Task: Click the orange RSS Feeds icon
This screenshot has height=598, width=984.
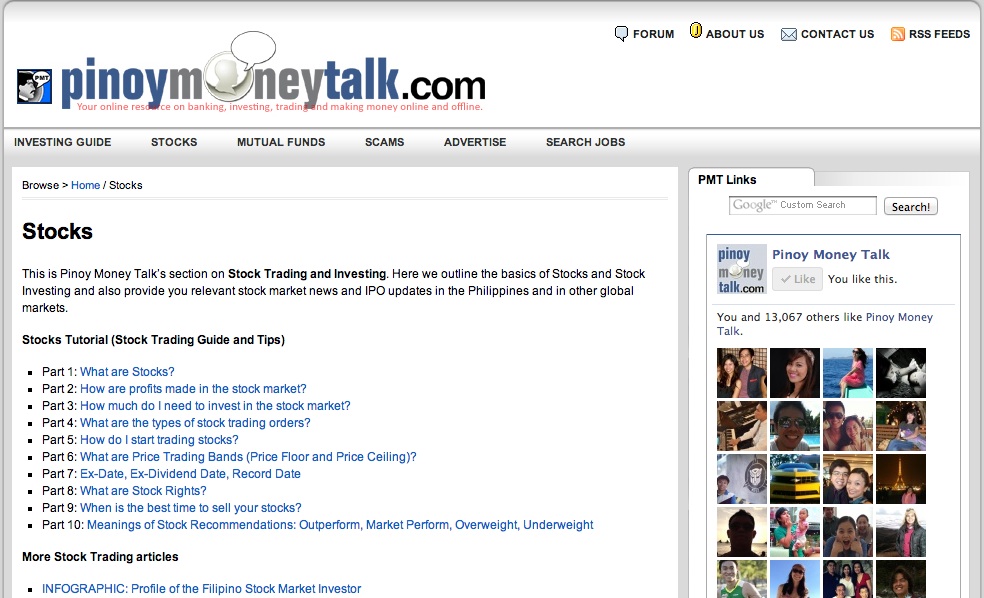Action: click(897, 34)
